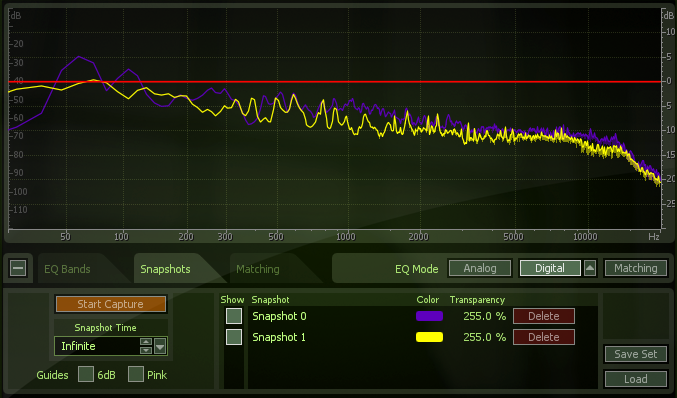This screenshot has height=398, width=677.
Task: Change the purple color swatch of Snapshot 0
Action: (x=429, y=316)
